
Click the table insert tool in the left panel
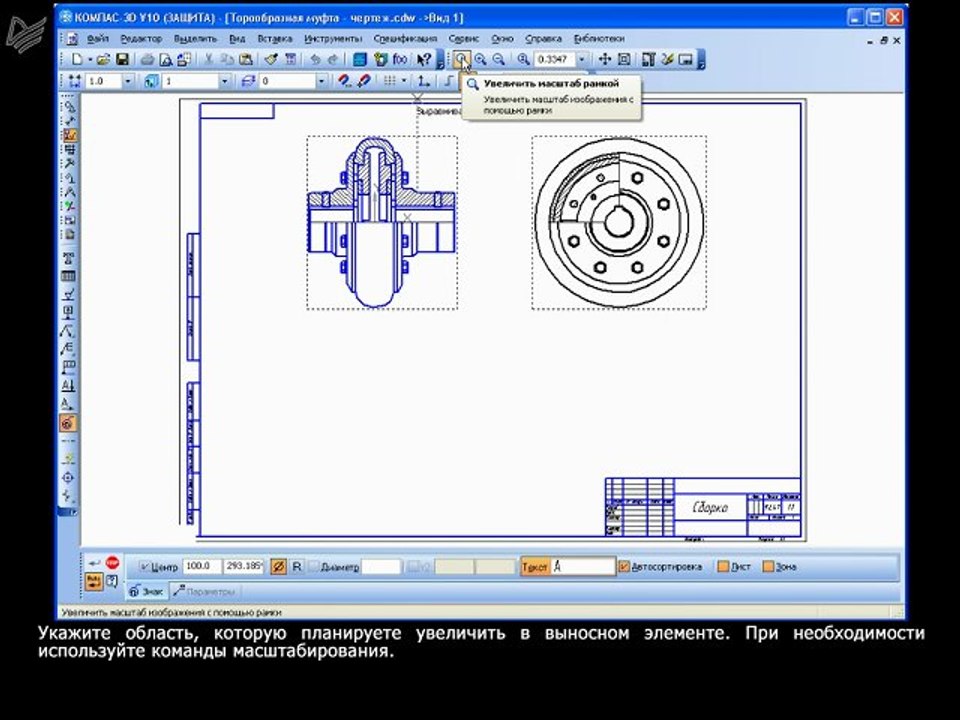pyautogui.click(x=69, y=276)
